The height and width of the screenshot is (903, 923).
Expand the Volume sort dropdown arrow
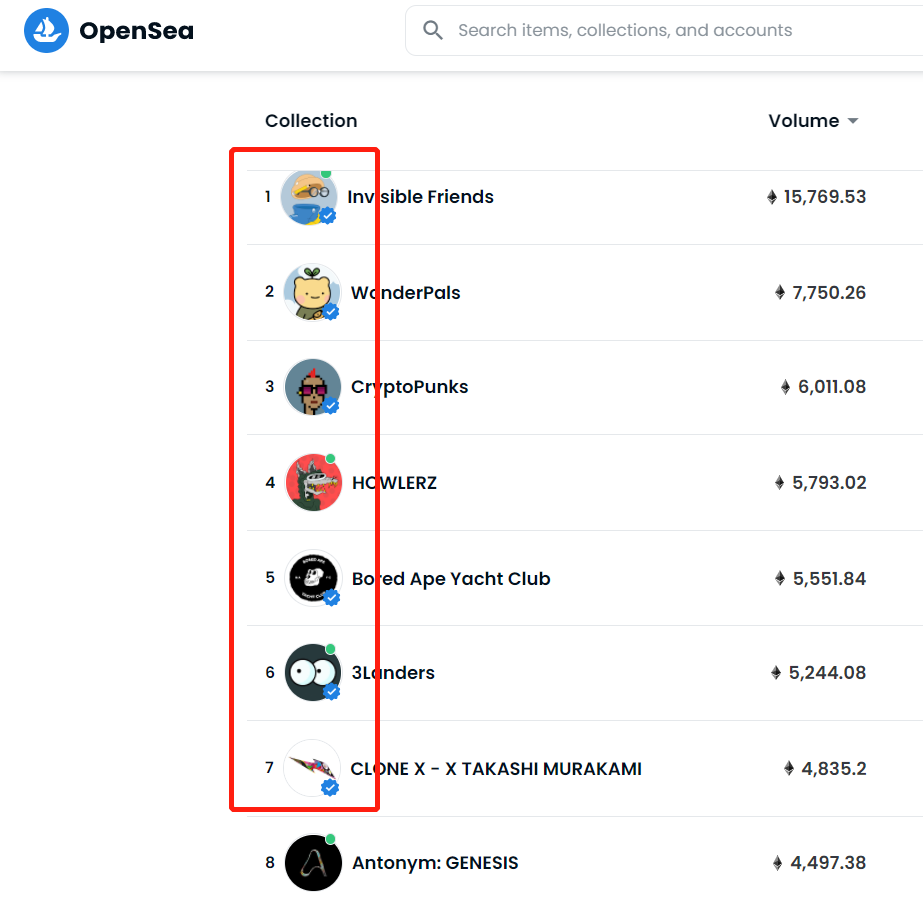pyautogui.click(x=852, y=121)
